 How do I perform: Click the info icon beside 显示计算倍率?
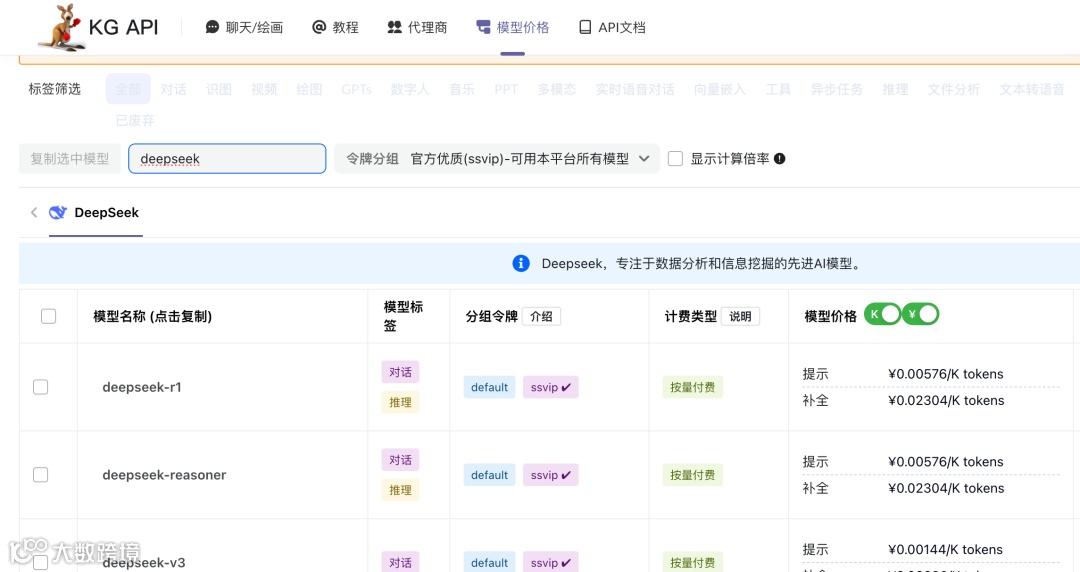click(x=780, y=159)
